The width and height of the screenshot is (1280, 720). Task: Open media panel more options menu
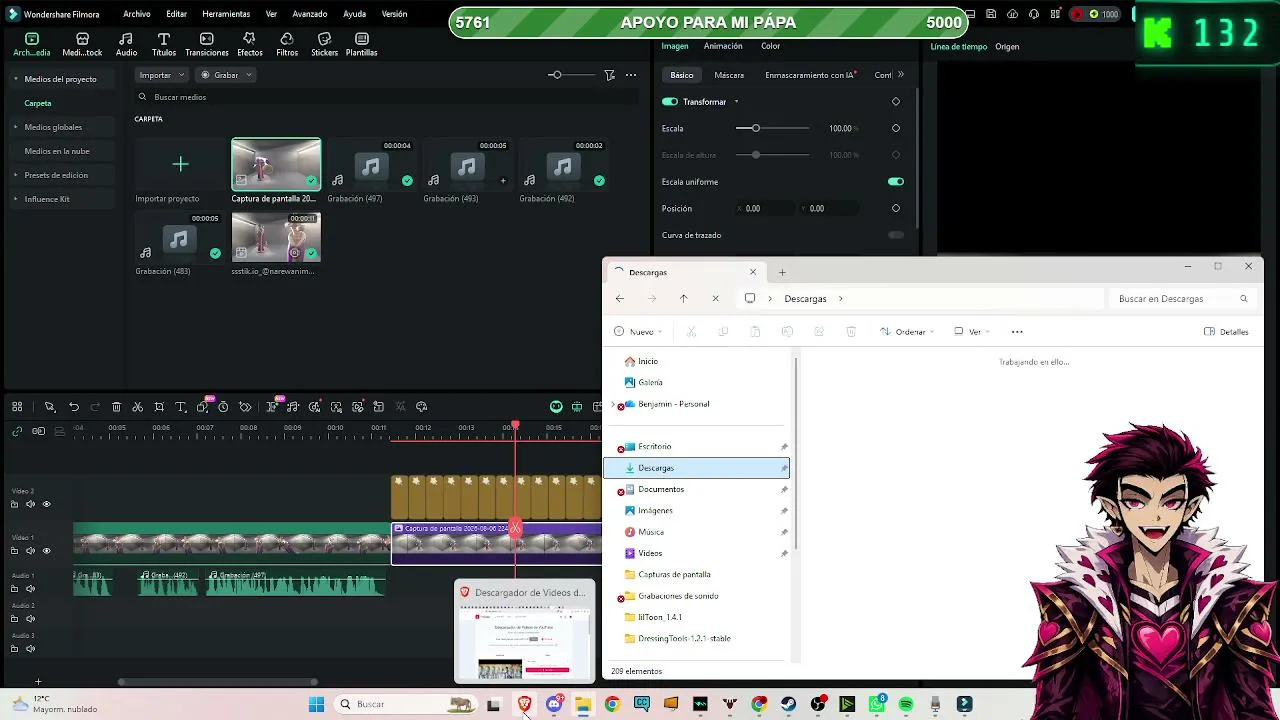coord(631,75)
